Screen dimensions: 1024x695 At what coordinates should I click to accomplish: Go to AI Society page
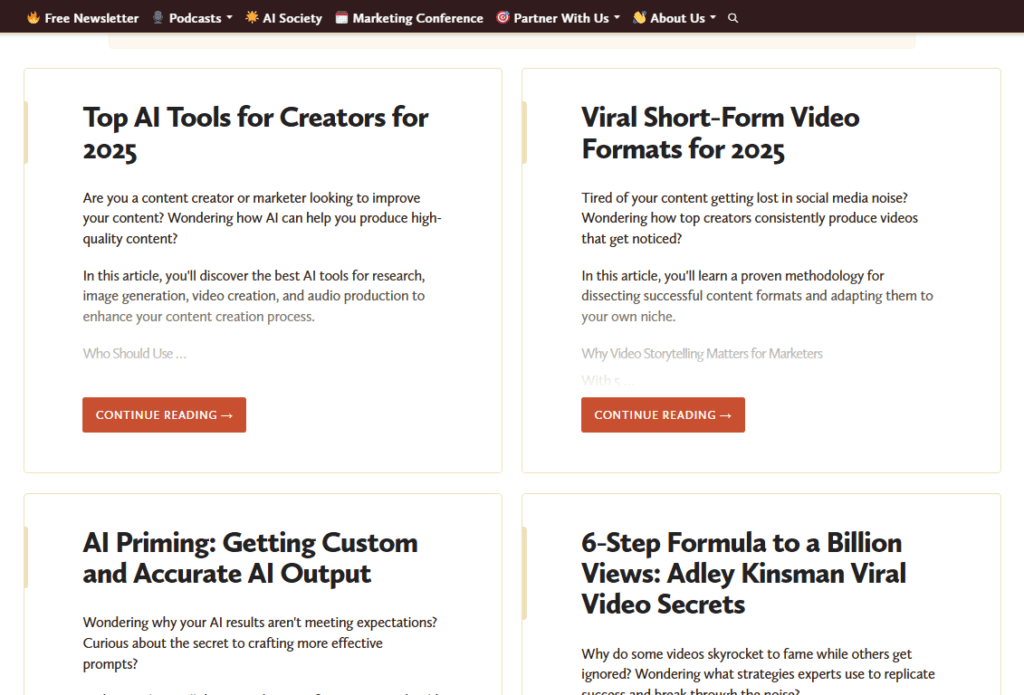[283, 18]
